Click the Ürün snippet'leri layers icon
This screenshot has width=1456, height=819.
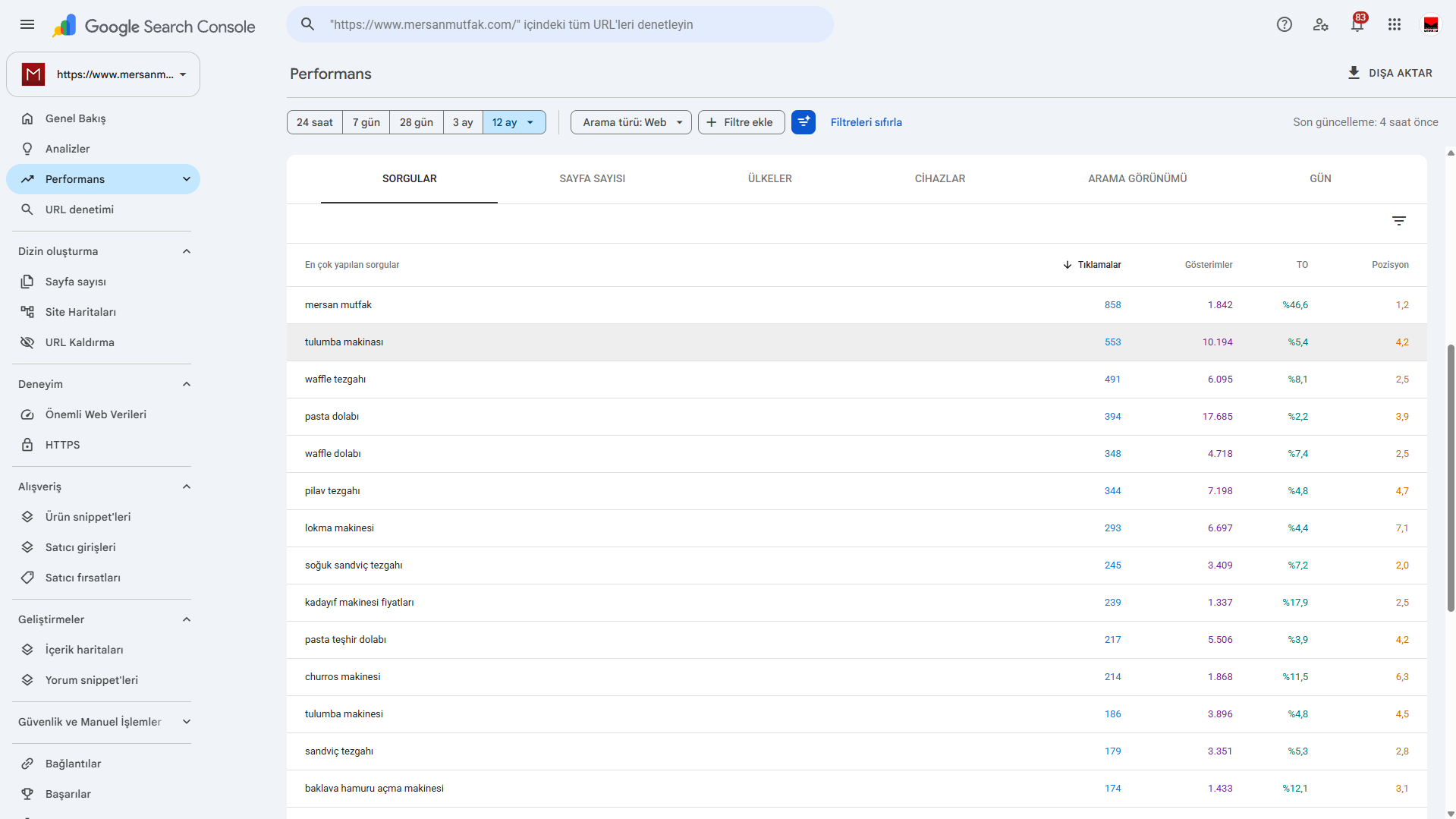coord(27,517)
